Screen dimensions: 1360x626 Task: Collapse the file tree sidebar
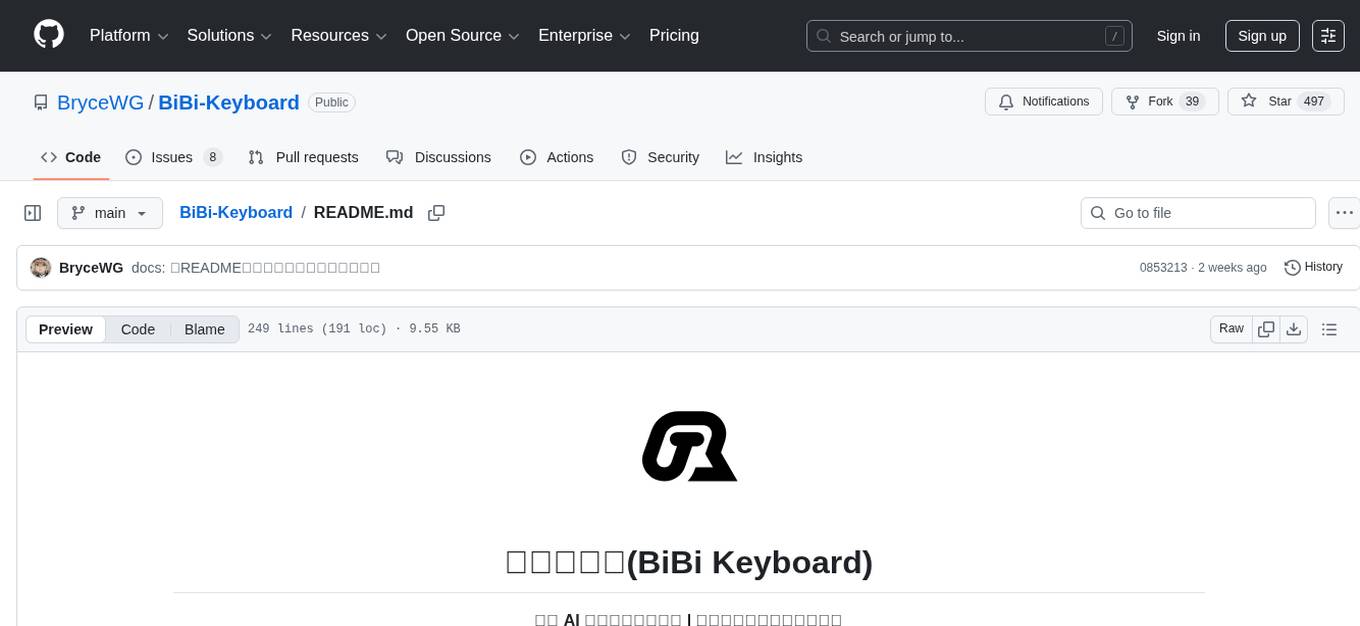(x=33, y=213)
